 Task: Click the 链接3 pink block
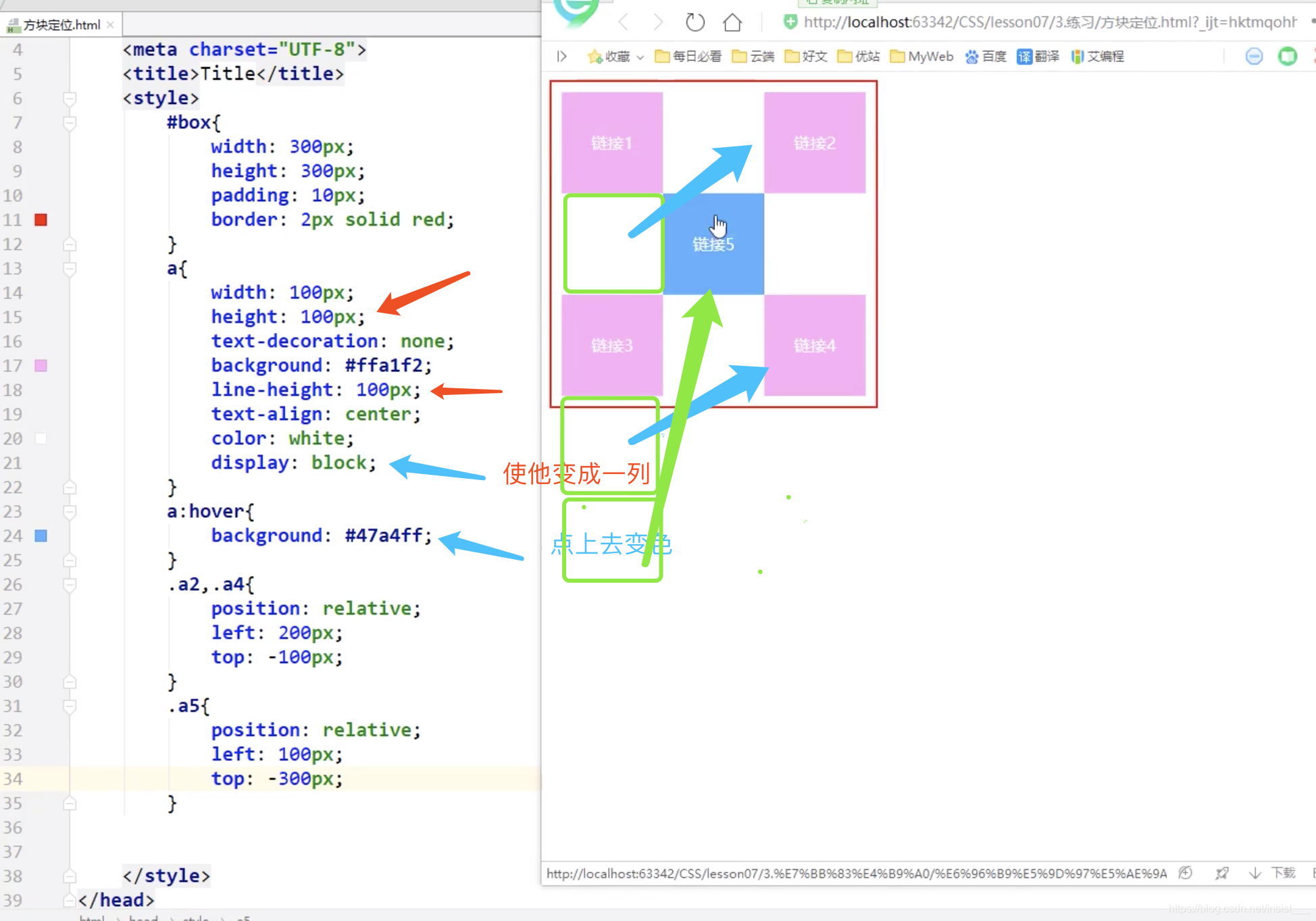[x=612, y=346]
